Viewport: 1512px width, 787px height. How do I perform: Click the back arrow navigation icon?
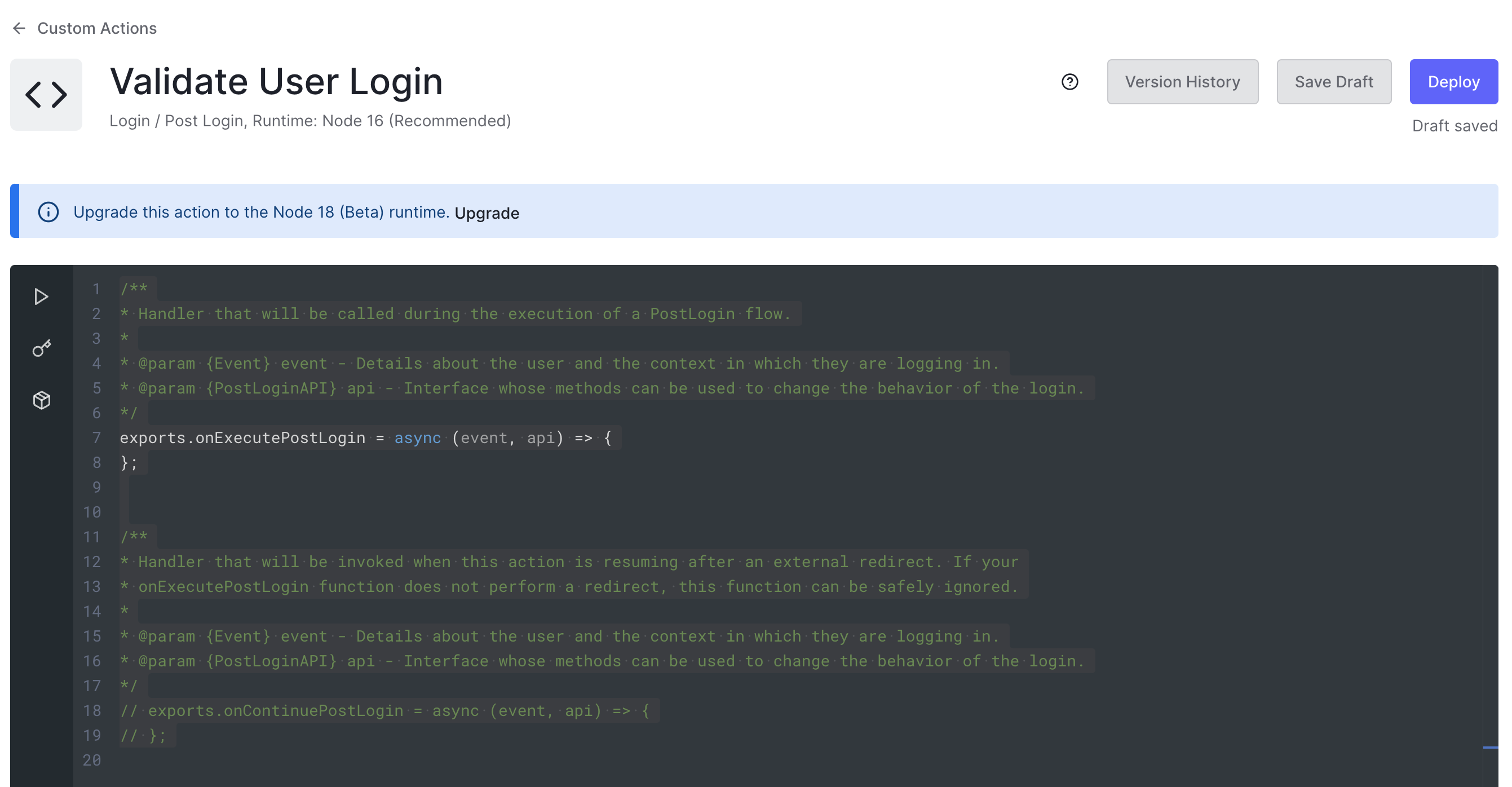point(19,27)
